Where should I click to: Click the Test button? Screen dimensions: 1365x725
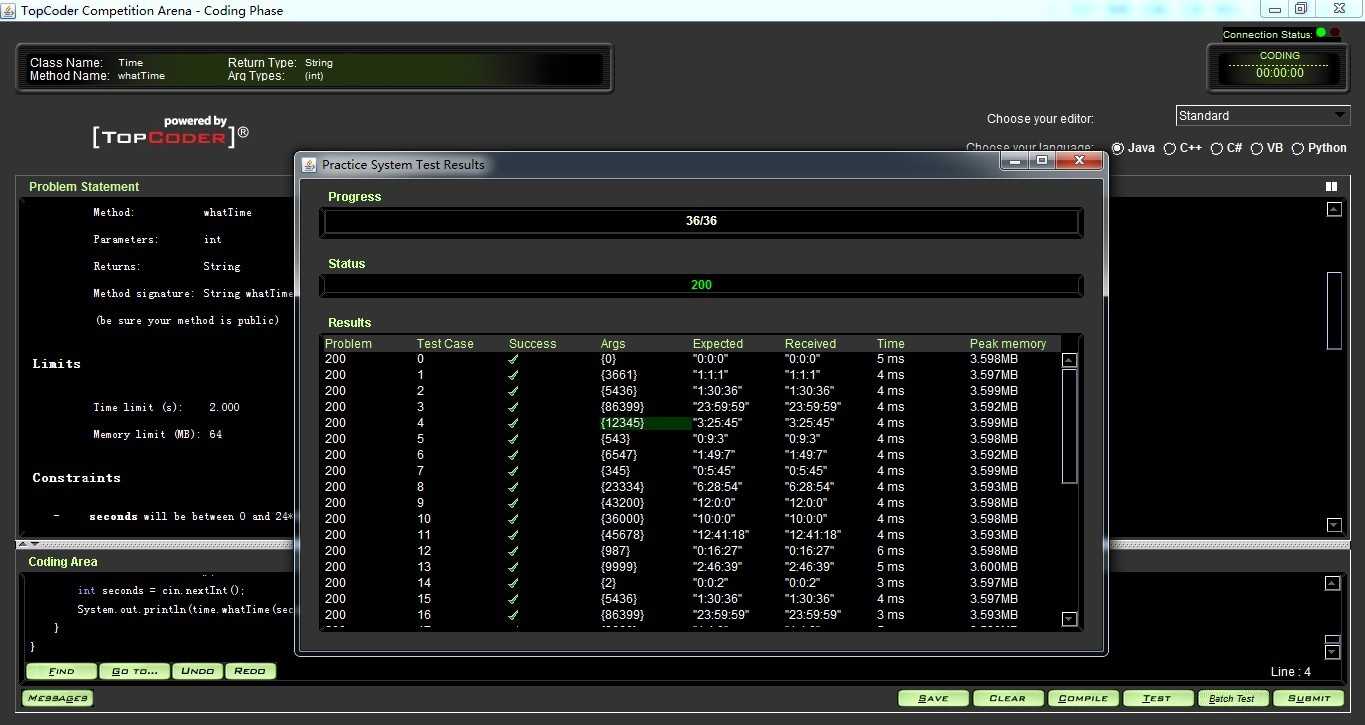click(1158, 698)
